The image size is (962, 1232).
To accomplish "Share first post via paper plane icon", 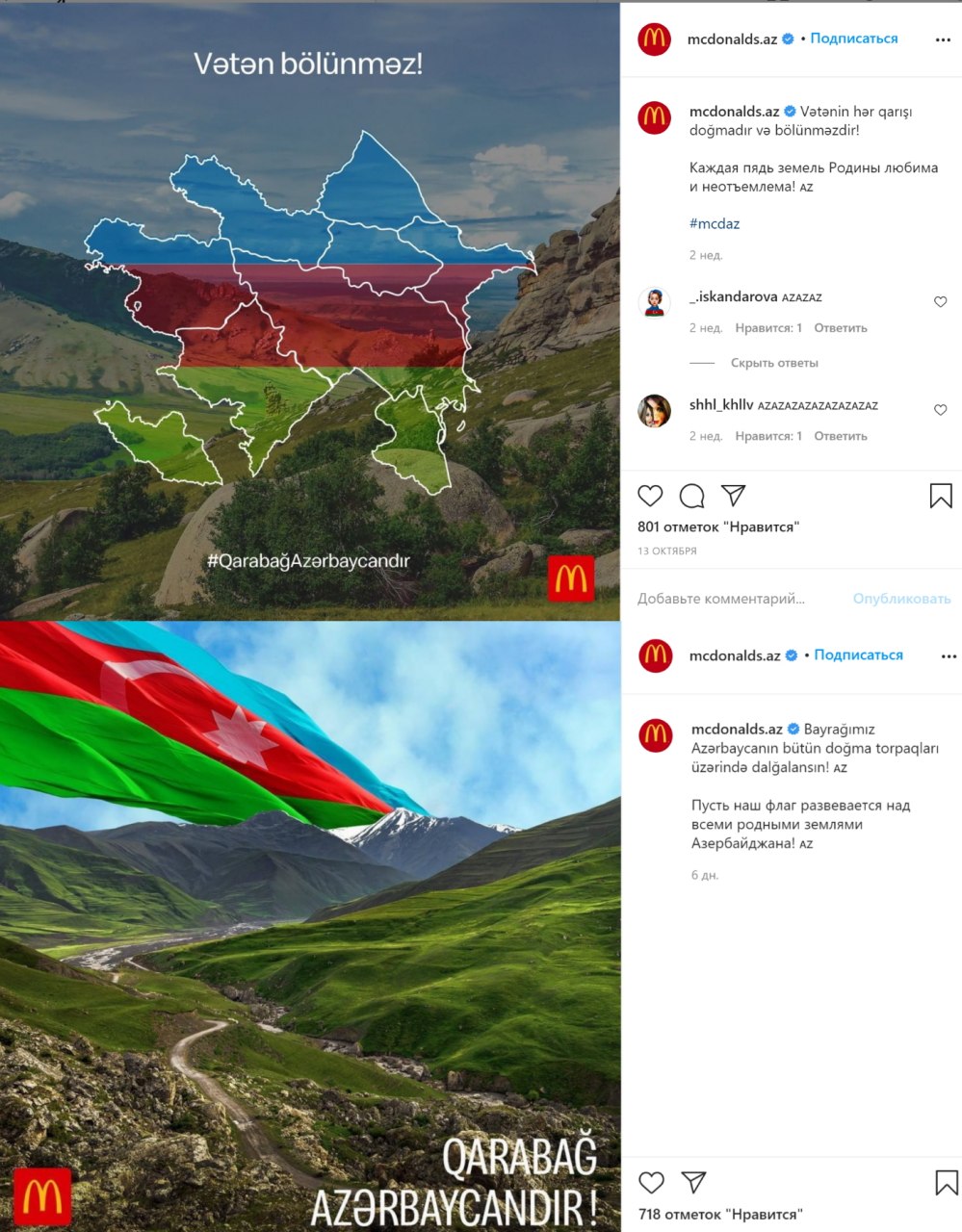I will point(734,495).
